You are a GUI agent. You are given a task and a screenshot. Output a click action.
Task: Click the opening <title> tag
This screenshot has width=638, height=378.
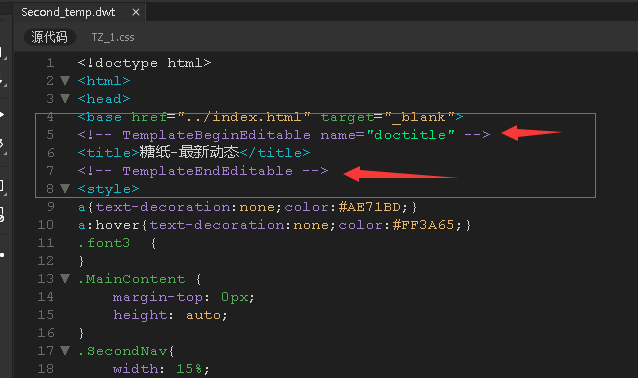tap(108, 153)
